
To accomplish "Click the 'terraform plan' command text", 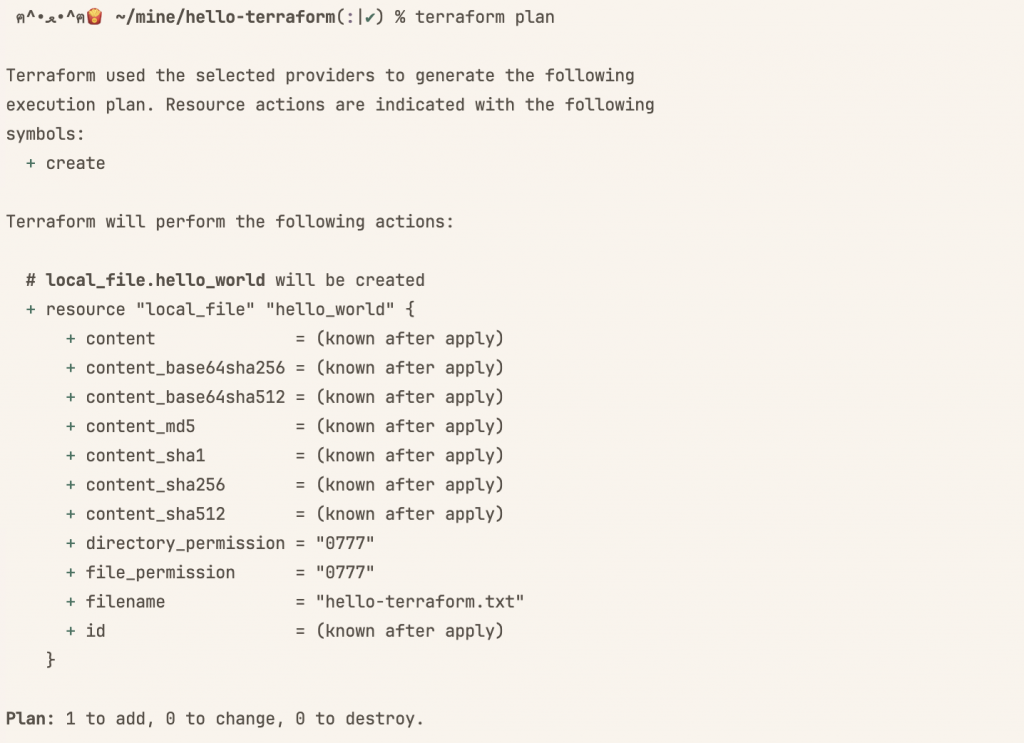I will click(485, 17).
